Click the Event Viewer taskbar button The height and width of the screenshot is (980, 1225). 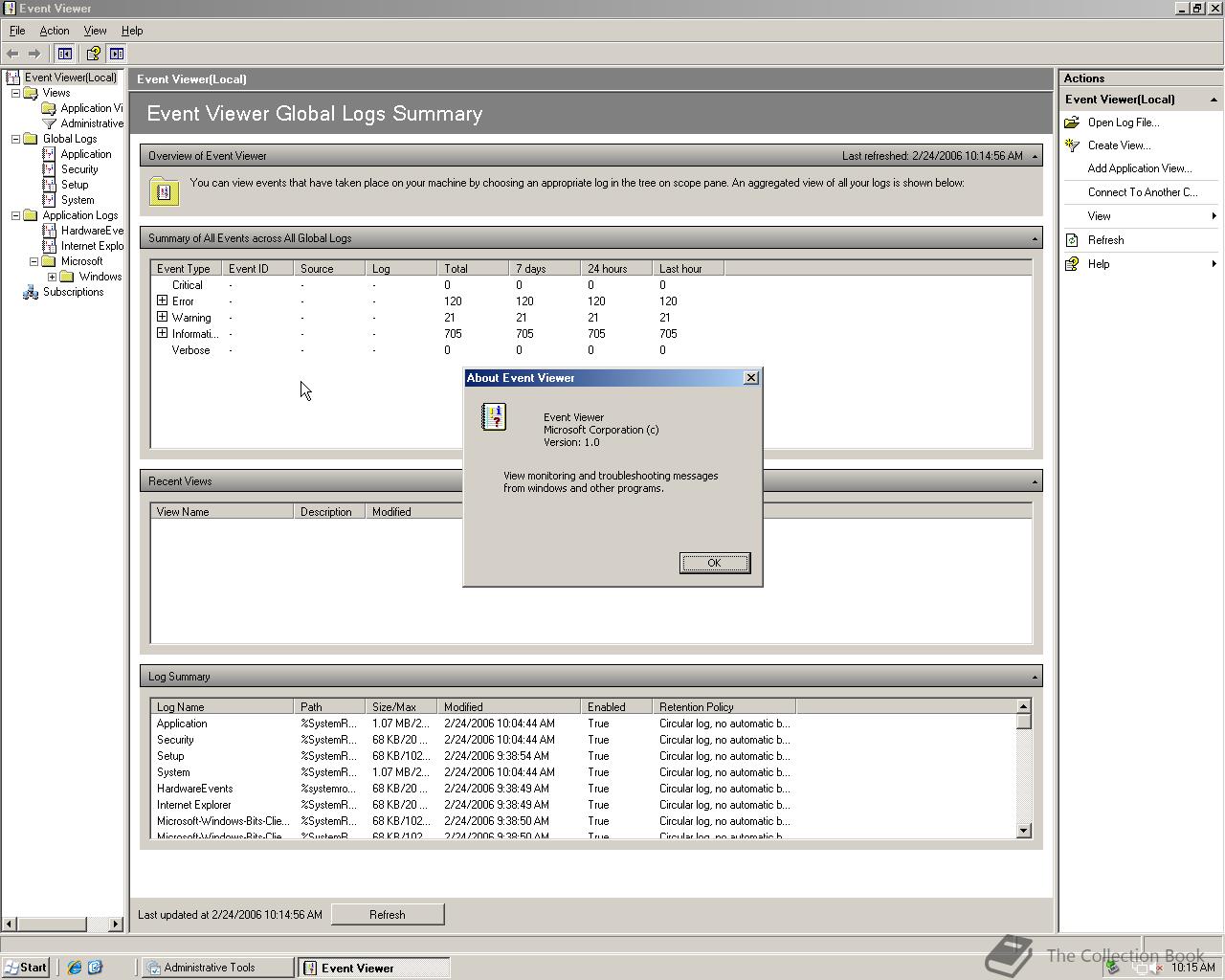pos(372,968)
